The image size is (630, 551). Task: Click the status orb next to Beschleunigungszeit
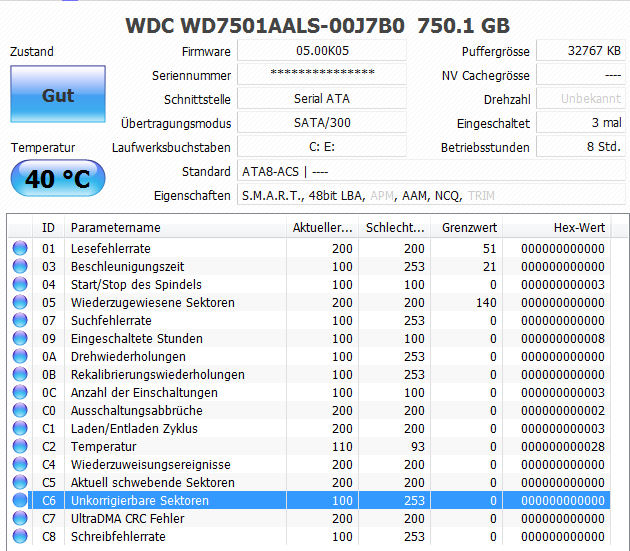(x=20, y=266)
